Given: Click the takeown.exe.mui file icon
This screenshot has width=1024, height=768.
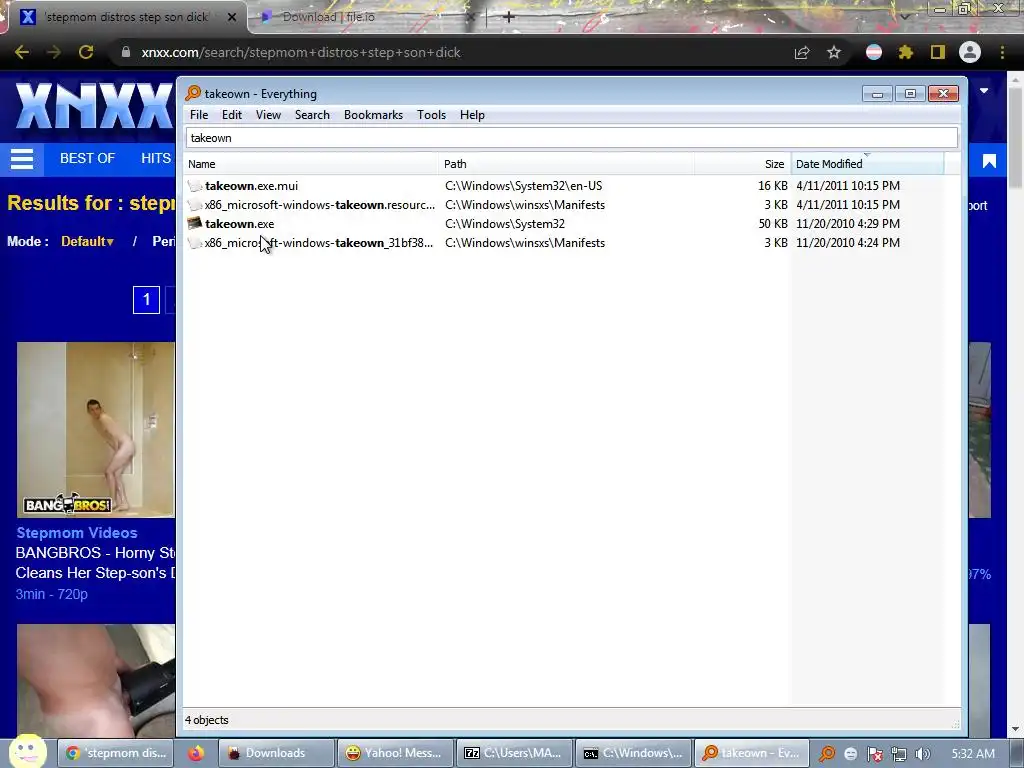Looking at the screenshot, I should [195, 185].
